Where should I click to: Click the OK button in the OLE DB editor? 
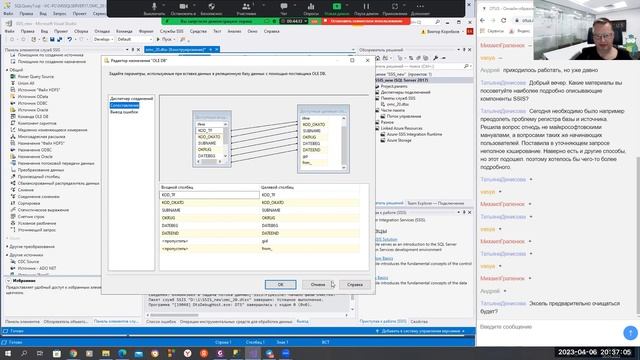pyautogui.click(x=280, y=284)
